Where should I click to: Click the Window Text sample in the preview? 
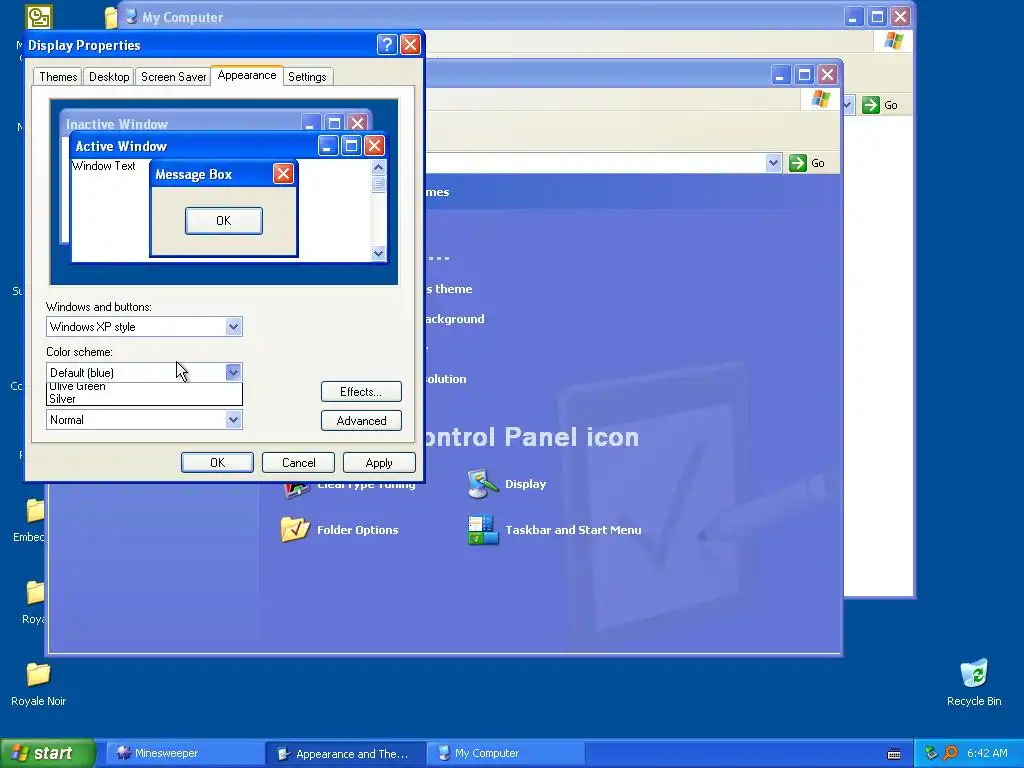(x=104, y=166)
